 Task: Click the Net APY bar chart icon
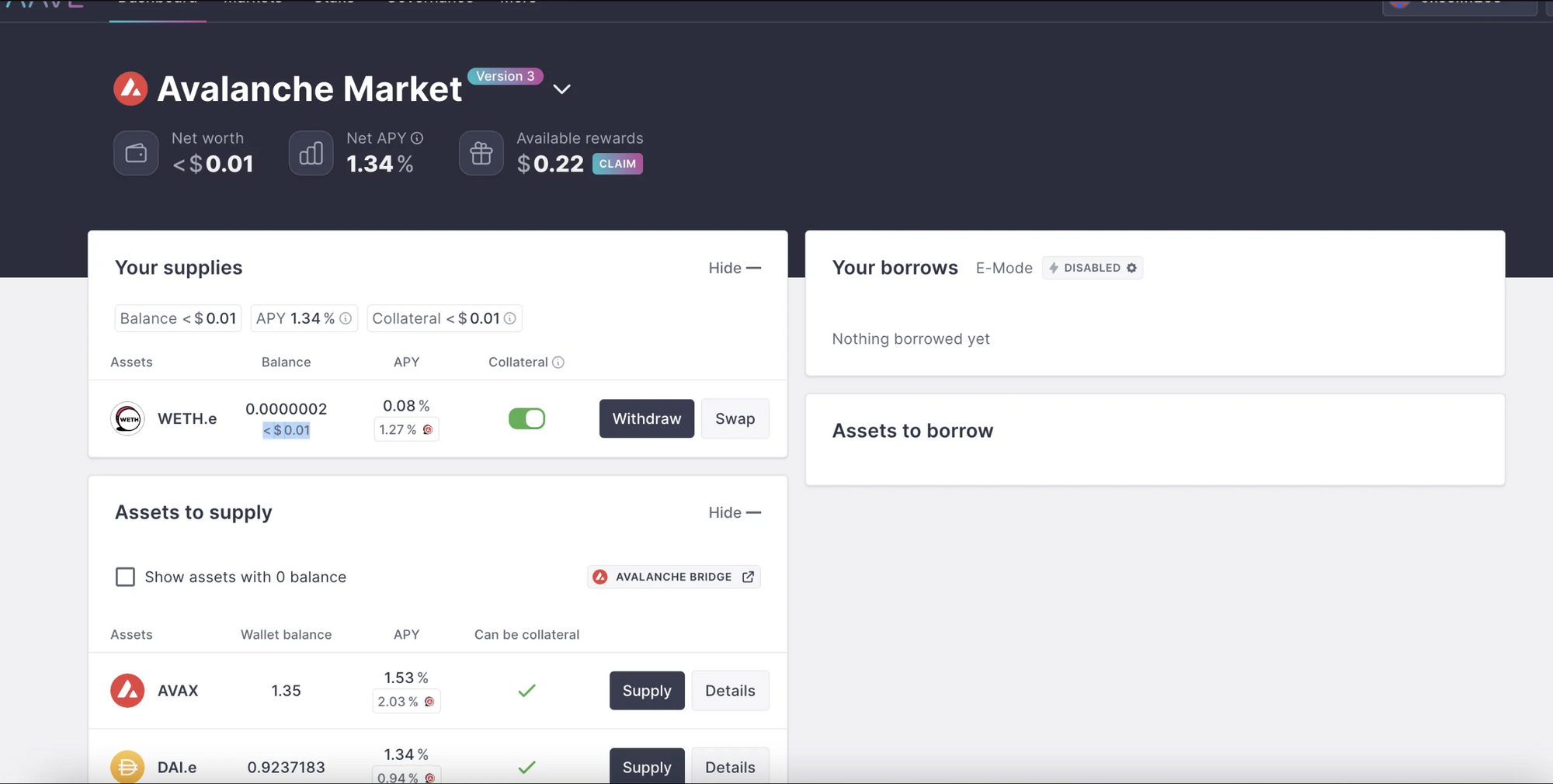[x=311, y=154]
